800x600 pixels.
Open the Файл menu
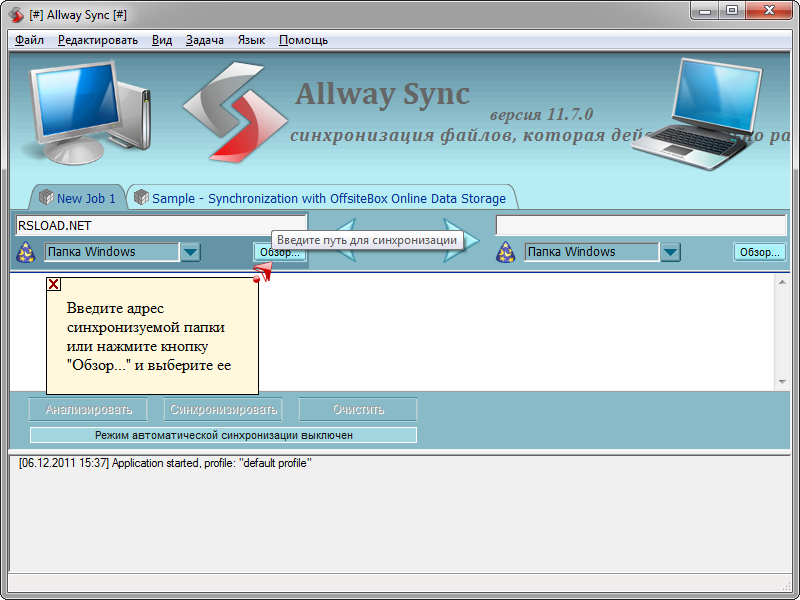pyautogui.click(x=29, y=40)
